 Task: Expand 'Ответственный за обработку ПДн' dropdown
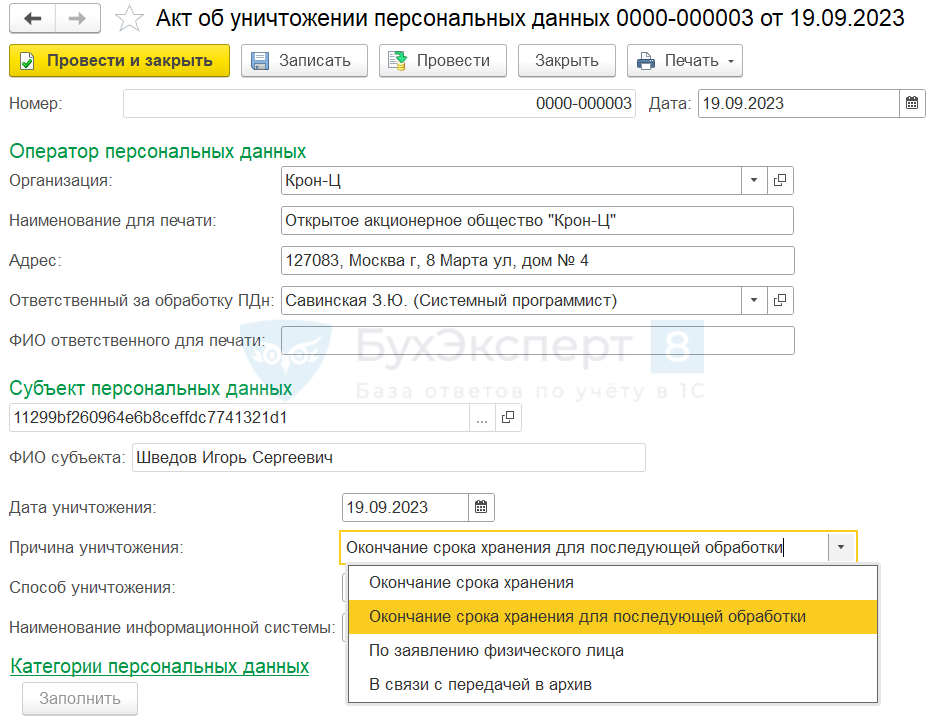754,300
